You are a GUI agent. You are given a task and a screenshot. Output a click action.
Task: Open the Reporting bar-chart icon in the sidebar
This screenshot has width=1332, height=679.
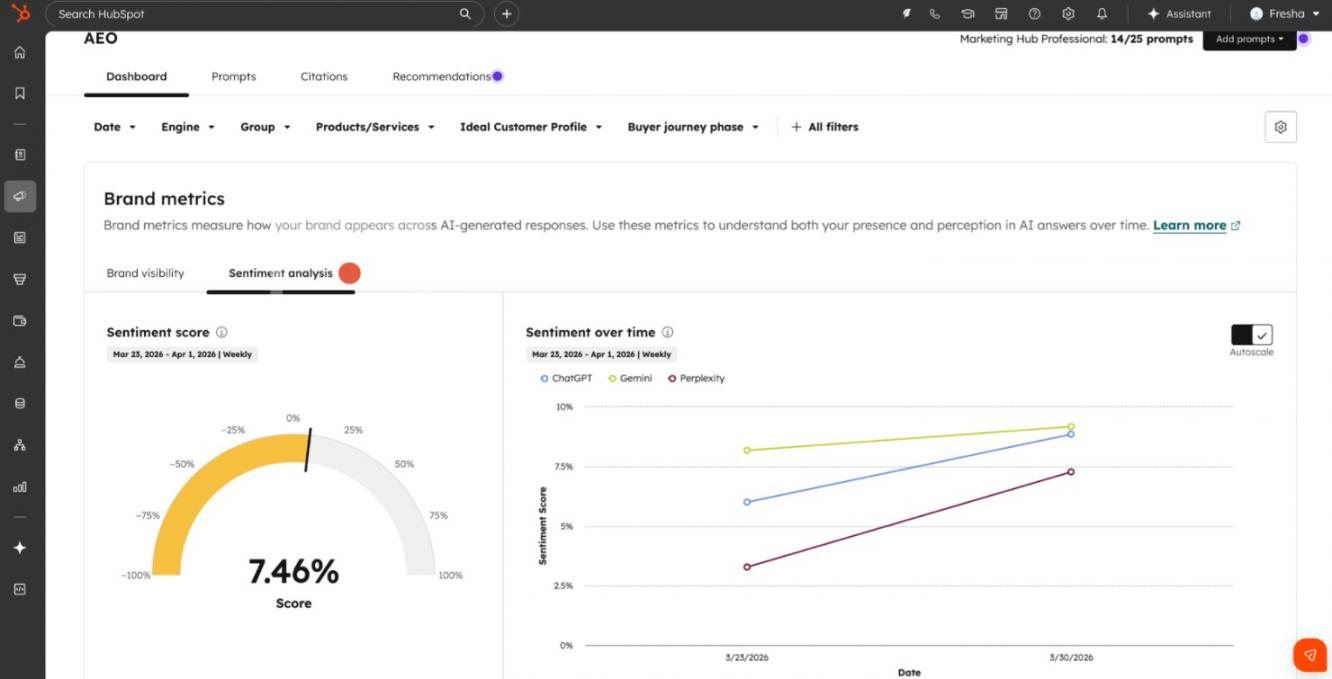[20, 487]
